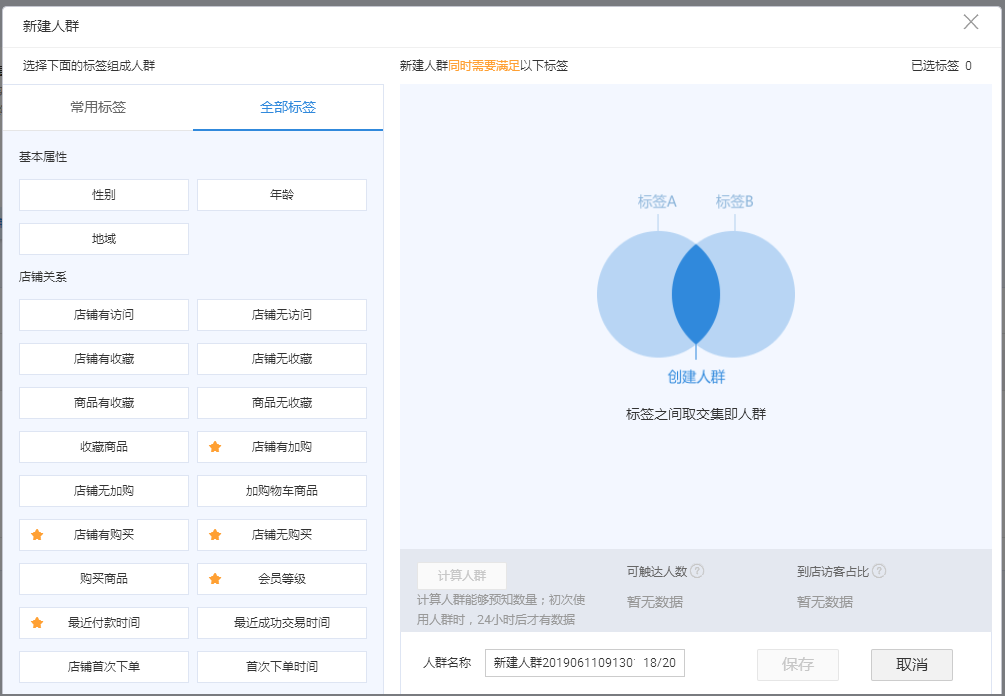Click star icon on 会员等级 tag
Viewport: 1005px width, 696px height.
[x=215, y=579]
